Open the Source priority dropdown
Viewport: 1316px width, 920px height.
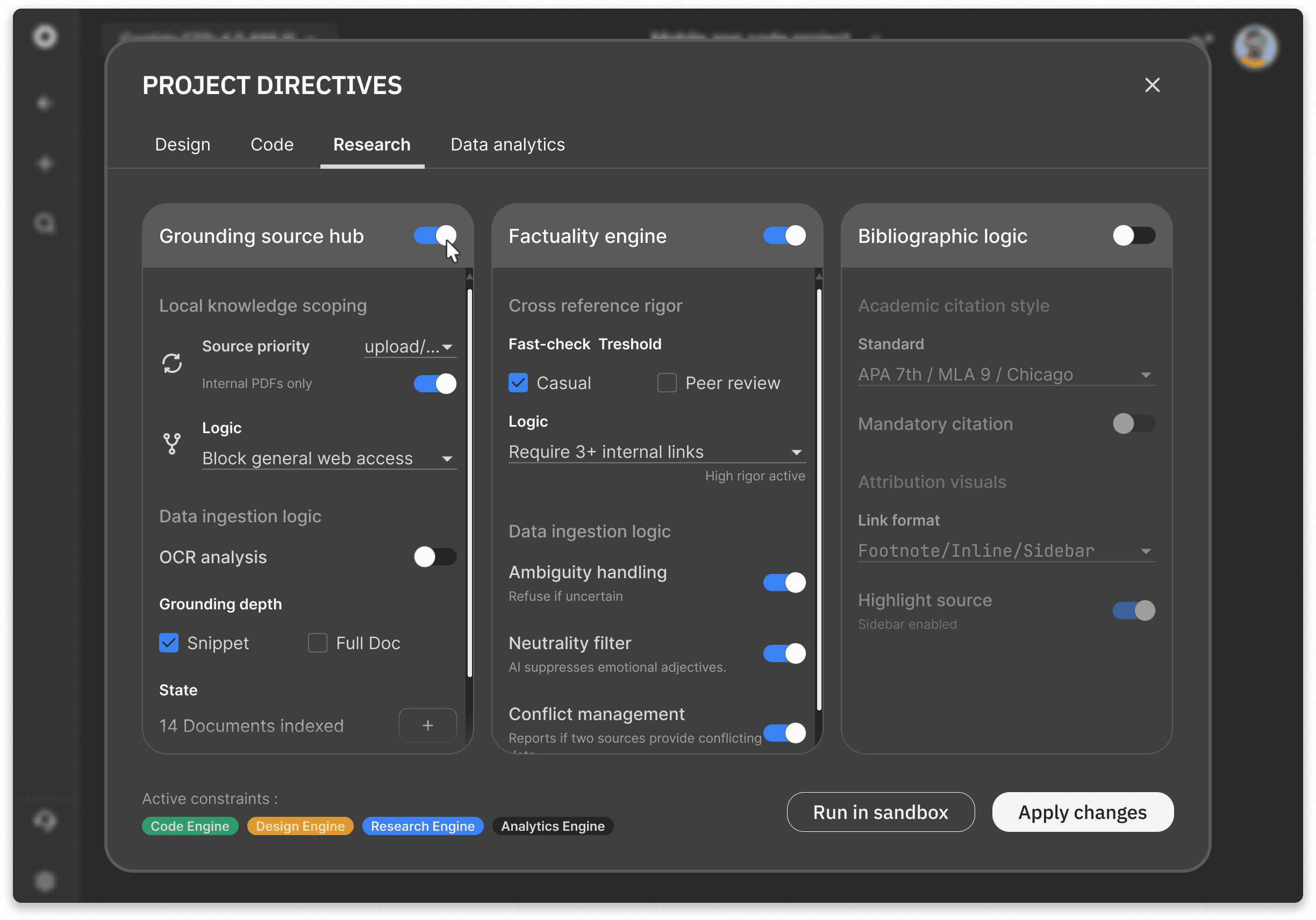410,347
